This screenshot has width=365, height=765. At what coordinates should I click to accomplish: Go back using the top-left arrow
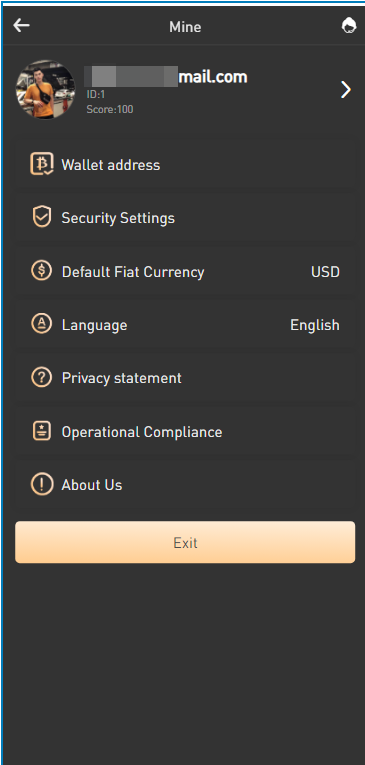21,25
